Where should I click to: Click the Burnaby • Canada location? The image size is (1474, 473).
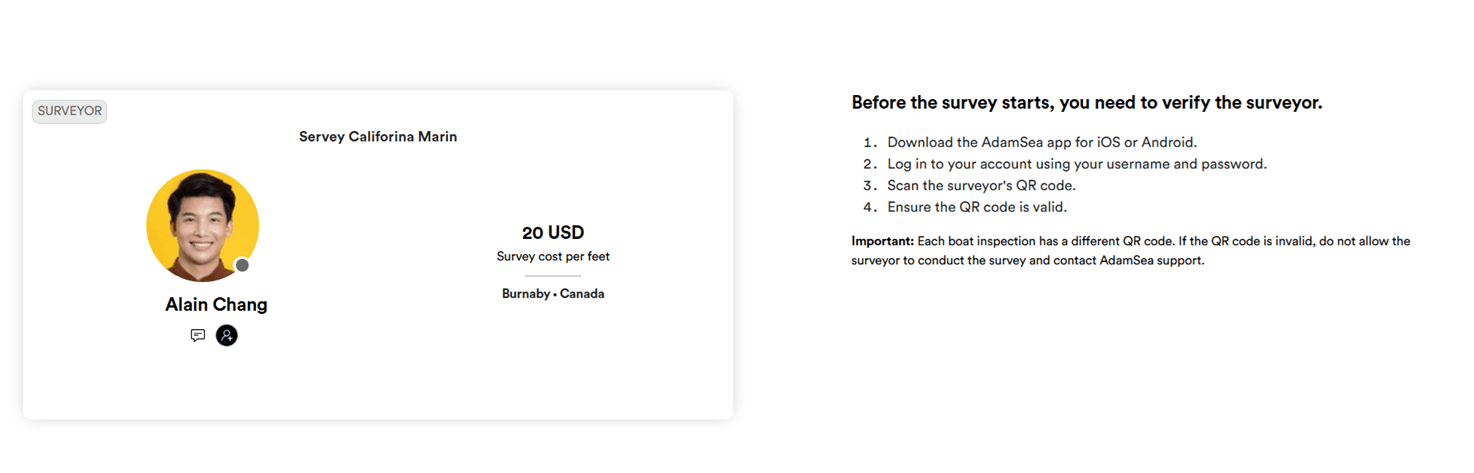click(x=553, y=294)
